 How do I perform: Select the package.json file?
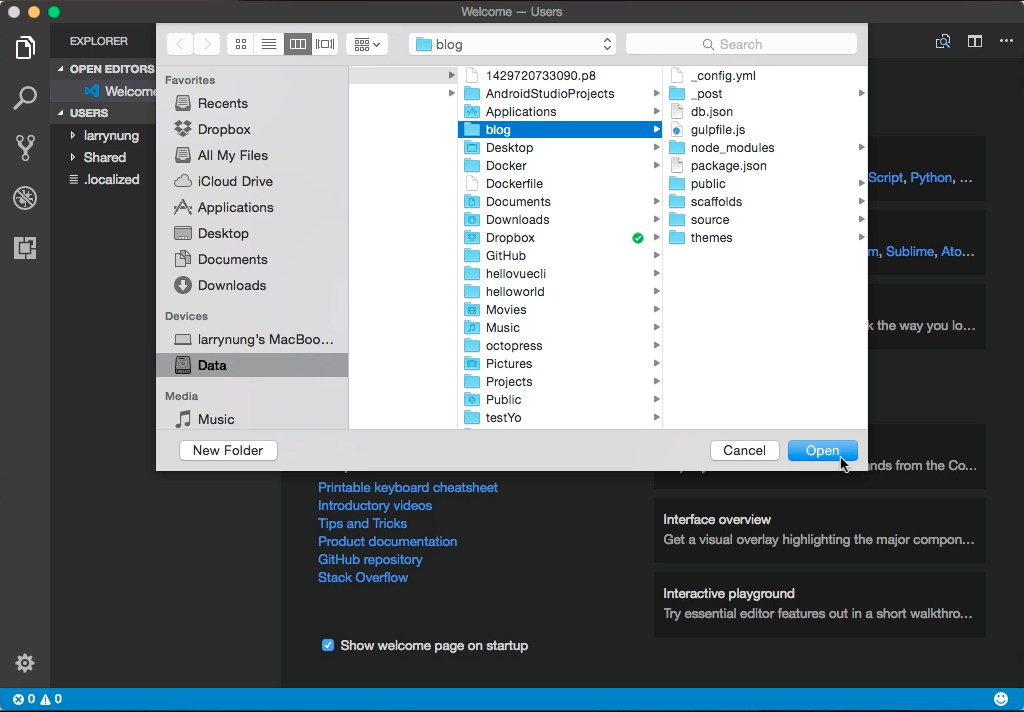(765, 165)
